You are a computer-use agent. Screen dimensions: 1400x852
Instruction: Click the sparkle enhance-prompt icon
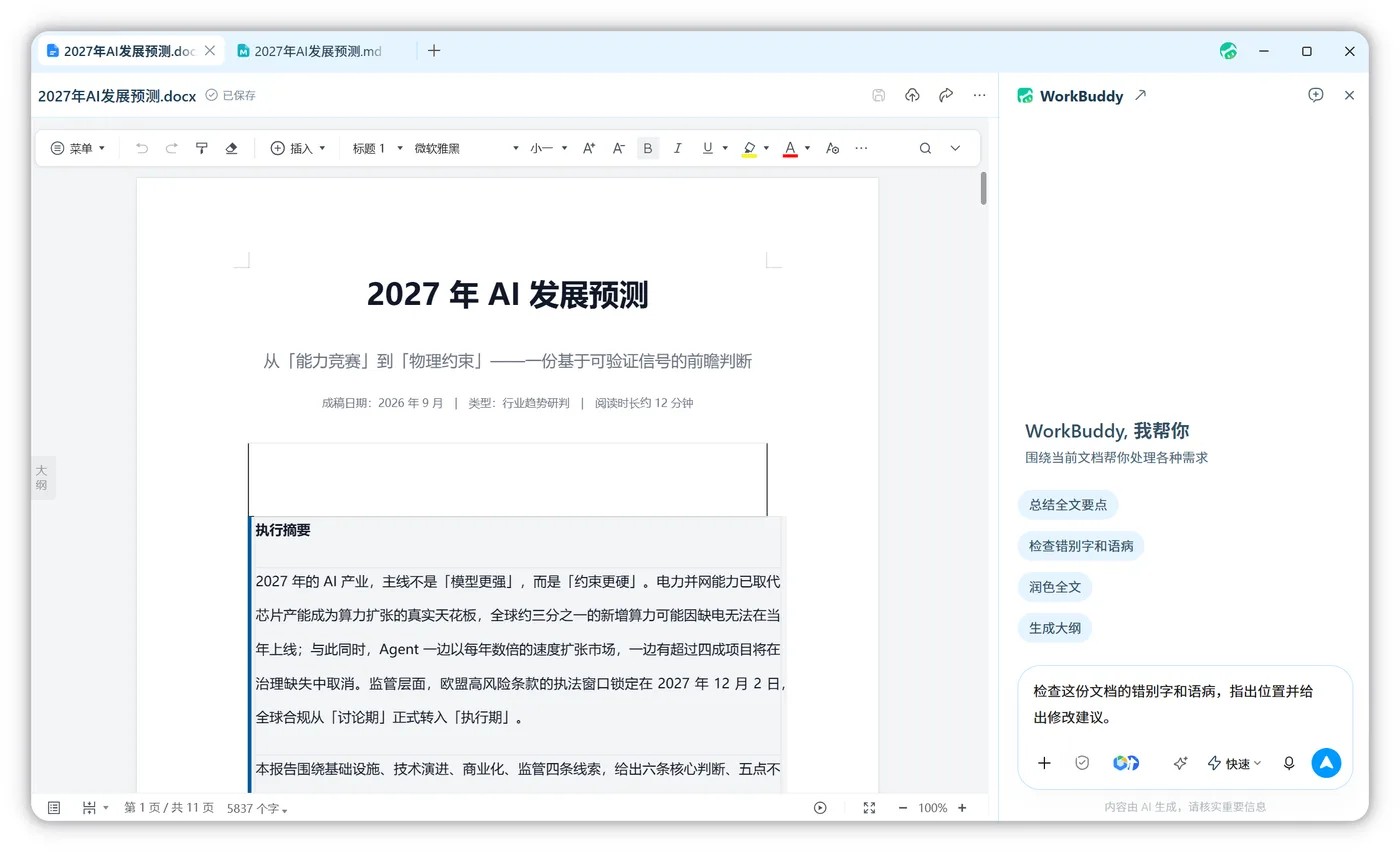[x=1180, y=763]
